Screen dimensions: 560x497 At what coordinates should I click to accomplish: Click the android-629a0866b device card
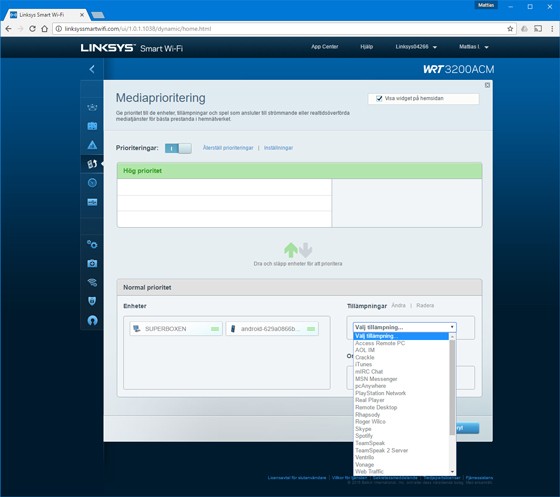pyautogui.click(x=272, y=328)
